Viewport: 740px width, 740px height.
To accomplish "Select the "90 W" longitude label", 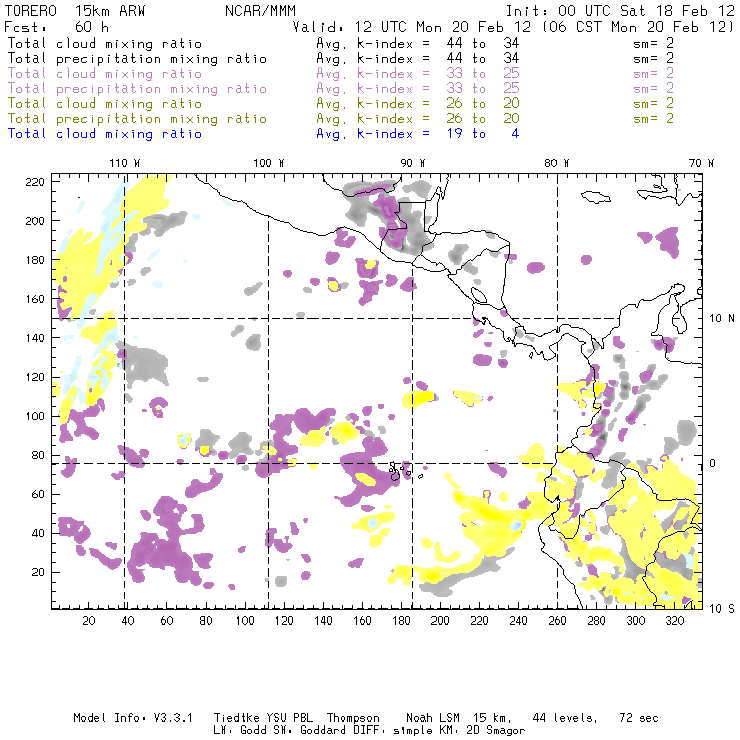I will click(x=413, y=163).
